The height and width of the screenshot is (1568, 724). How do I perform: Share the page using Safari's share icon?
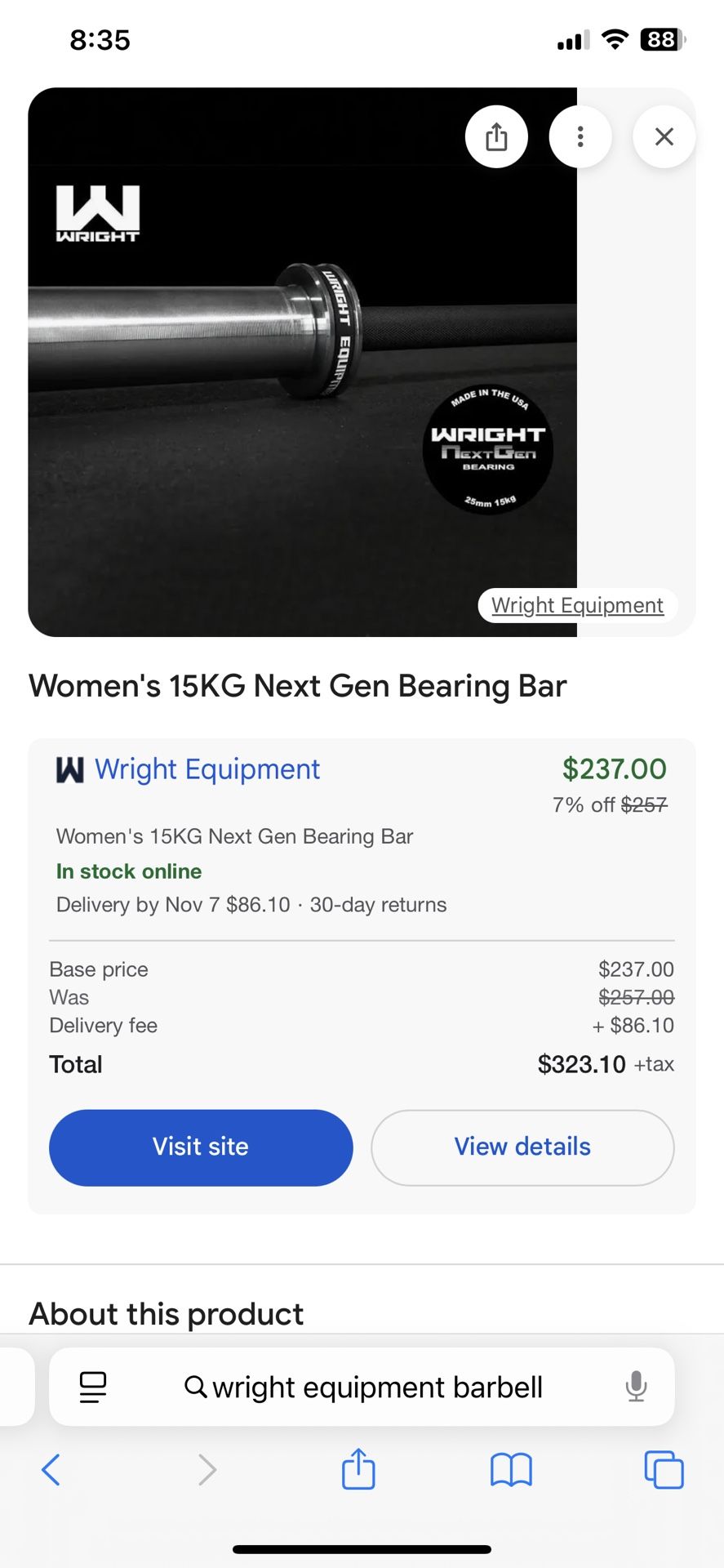(x=358, y=1469)
